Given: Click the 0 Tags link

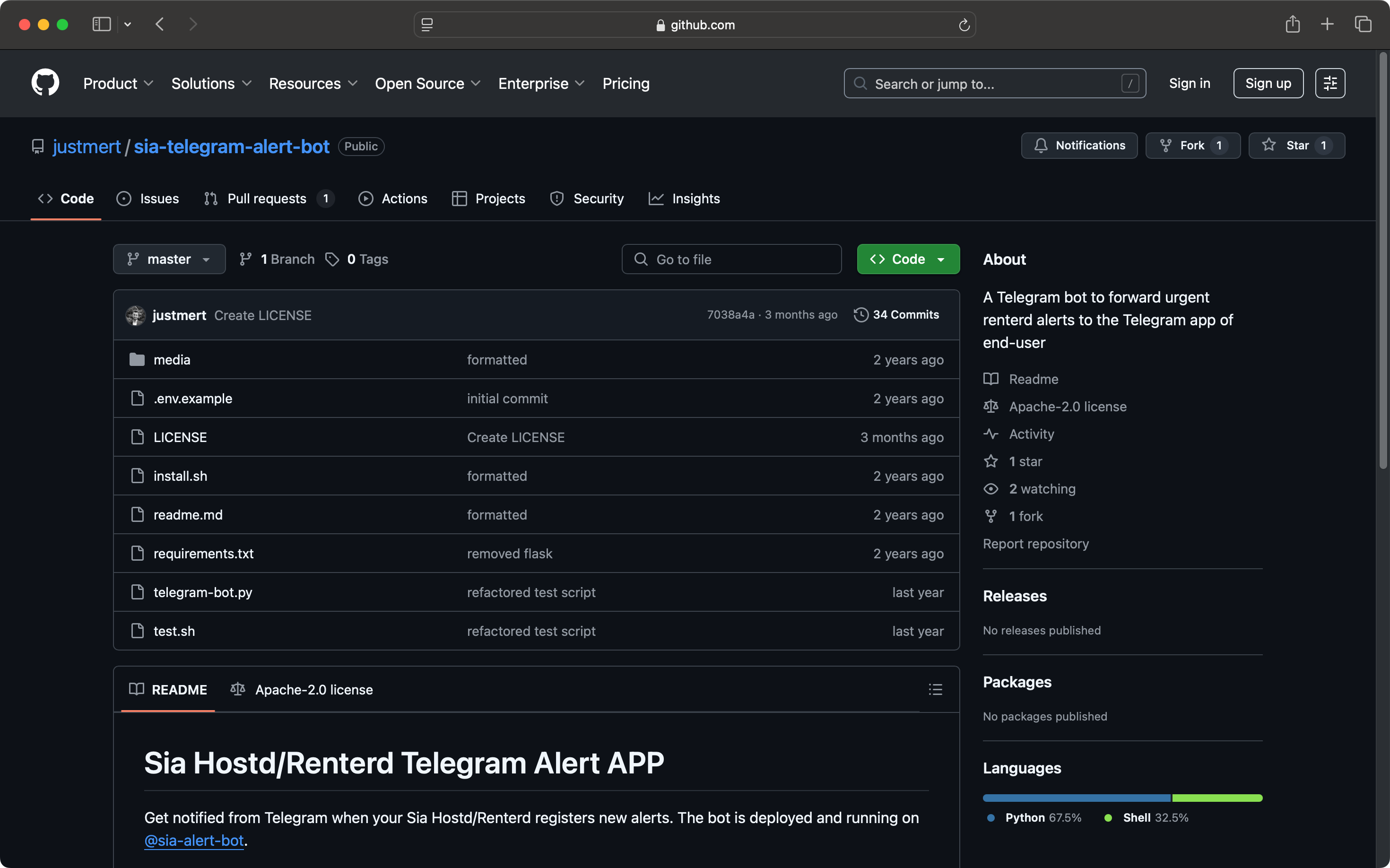Looking at the screenshot, I should [x=357, y=259].
